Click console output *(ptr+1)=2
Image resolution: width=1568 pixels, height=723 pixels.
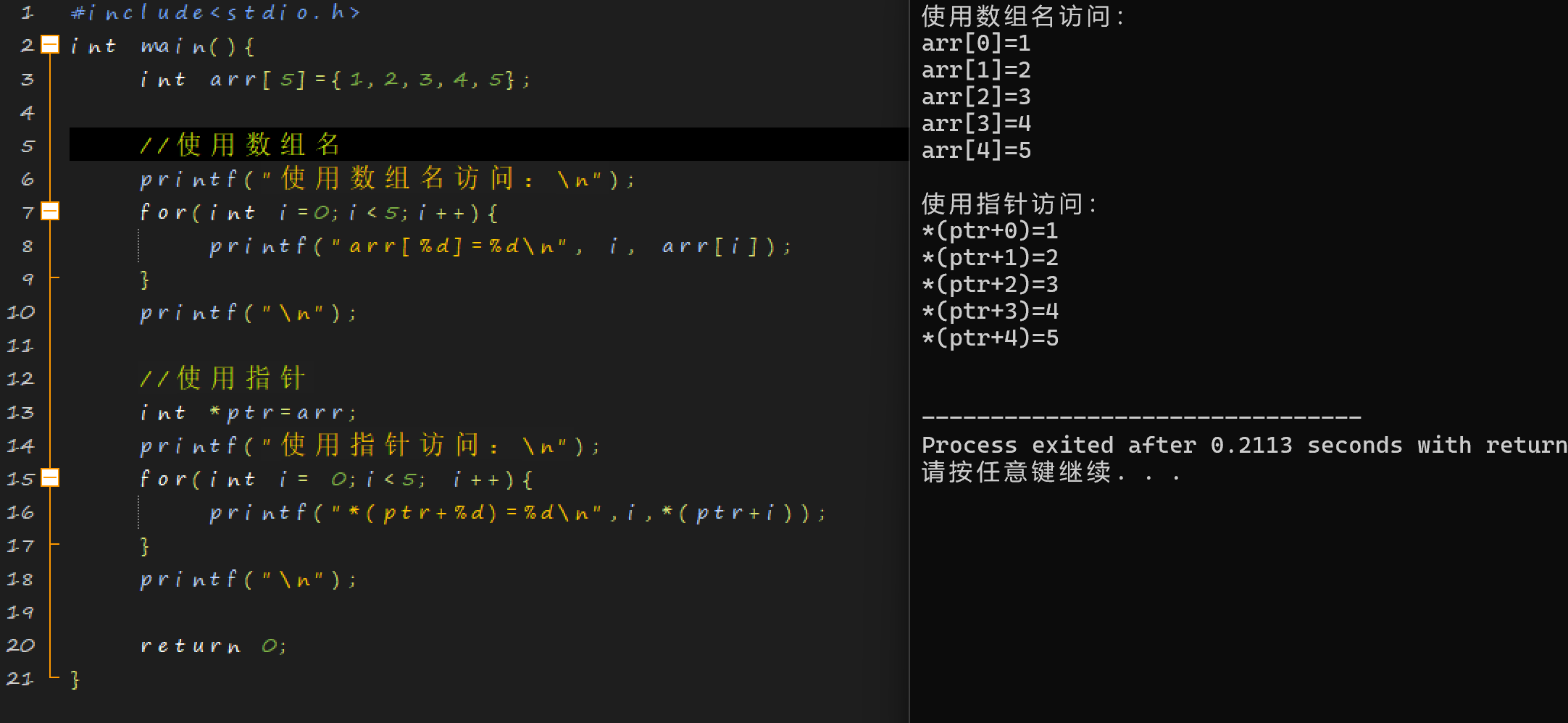(x=990, y=258)
